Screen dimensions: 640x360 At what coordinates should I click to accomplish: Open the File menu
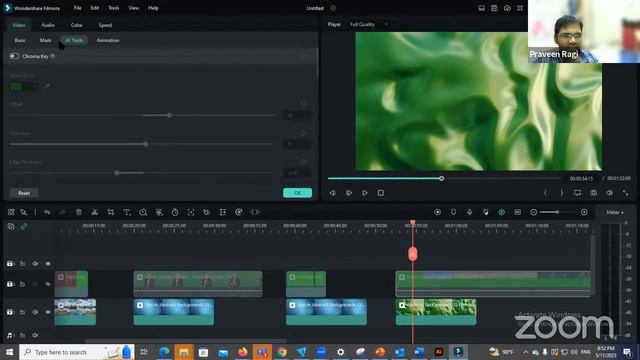[x=77, y=8]
